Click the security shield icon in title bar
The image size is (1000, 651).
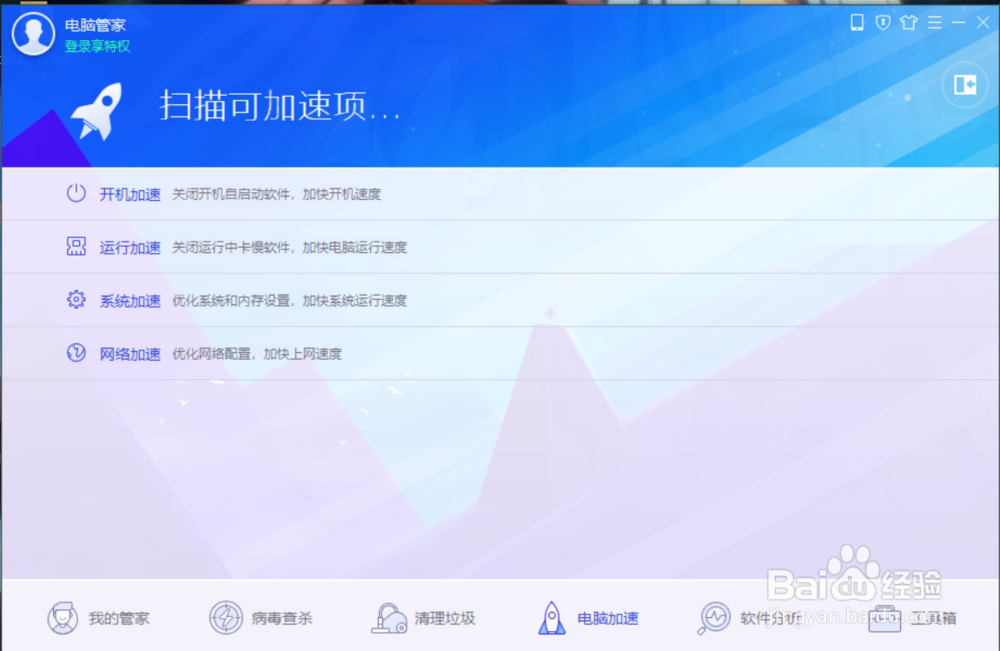pyautogui.click(x=882, y=22)
